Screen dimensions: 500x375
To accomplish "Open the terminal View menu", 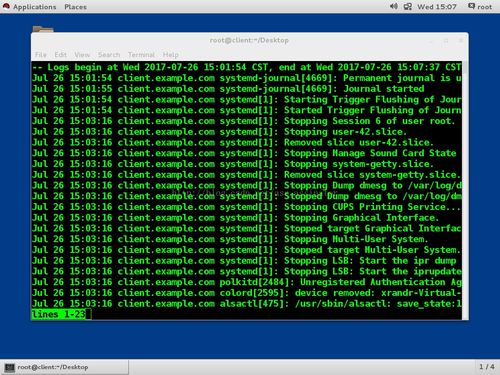I will click(82, 55).
